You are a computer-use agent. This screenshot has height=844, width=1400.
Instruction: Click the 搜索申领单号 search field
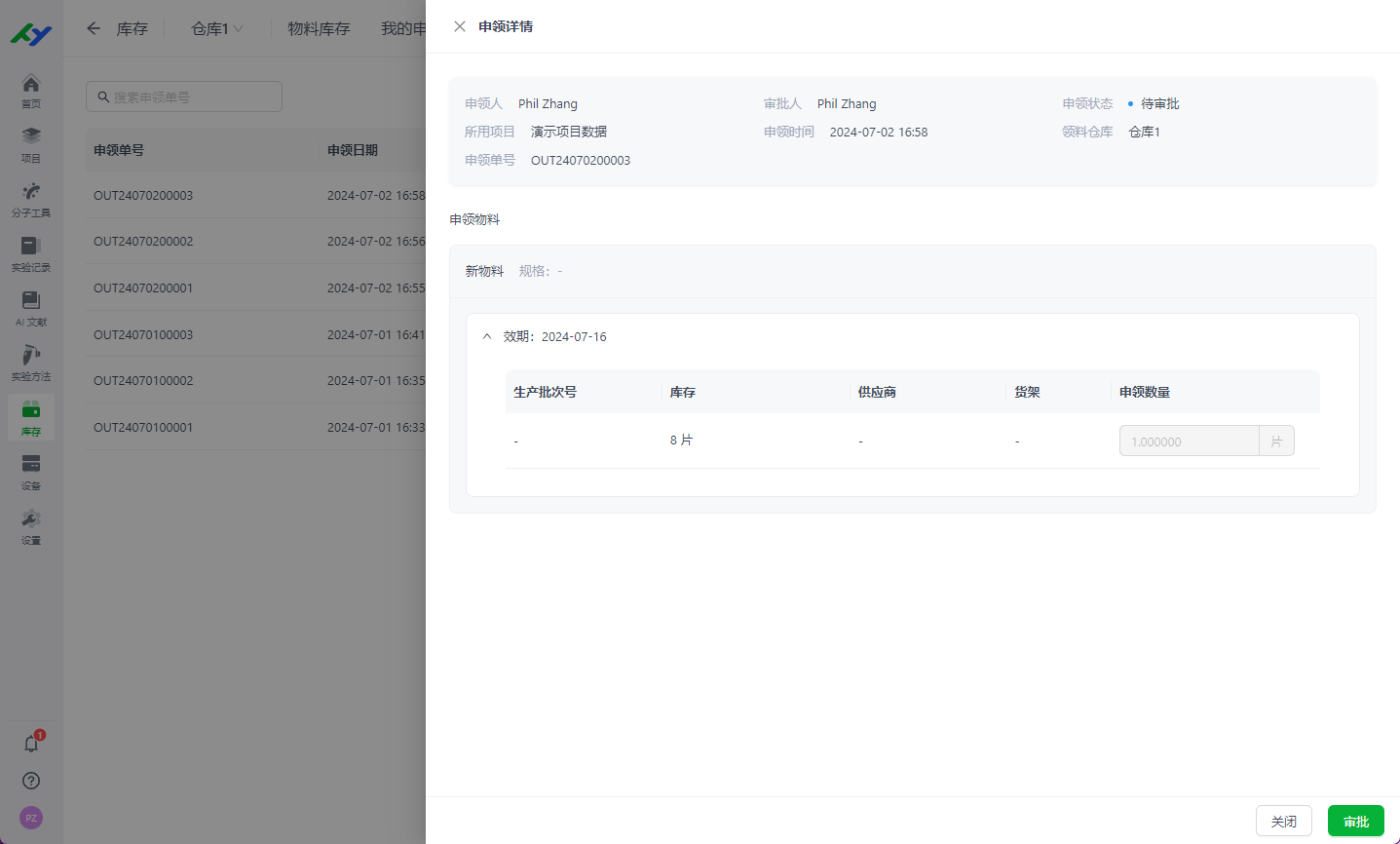click(183, 96)
